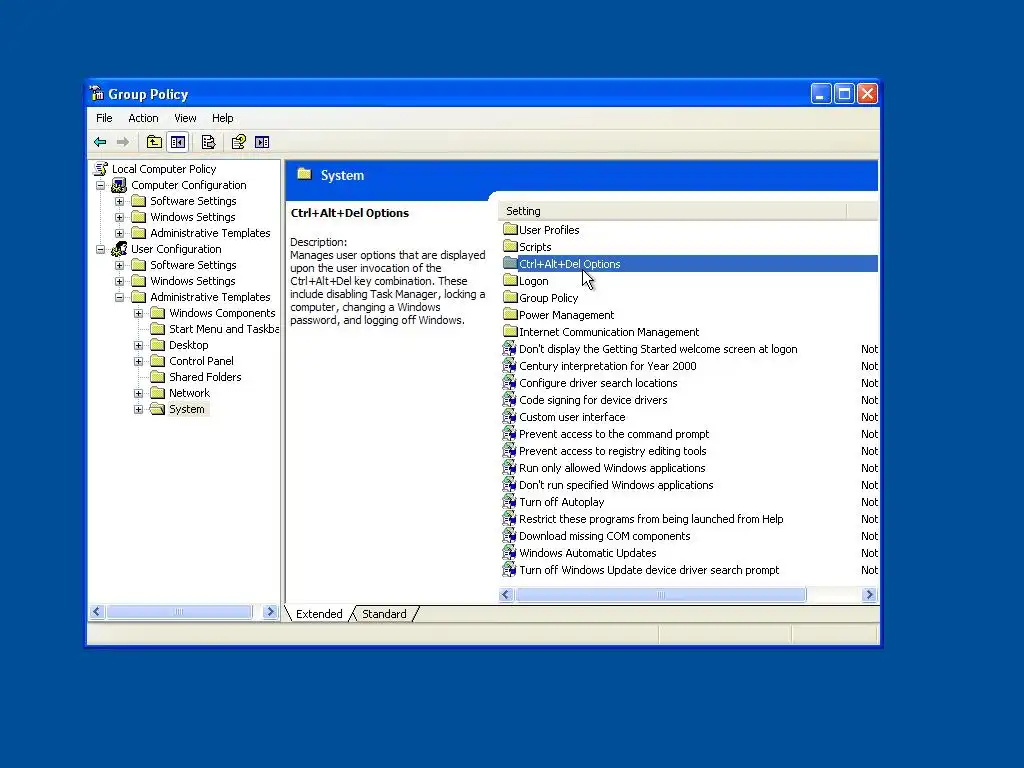Click the Setting column header
Viewport: 1024px width, 768px height.
[673, 211]
